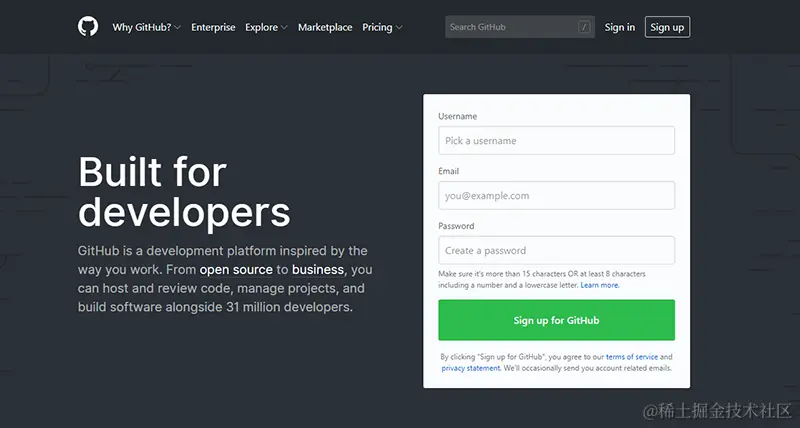Viewport: 800px width, 428px height.
Task: Open the Explore dropdown menu
Action: coord(266,27)
